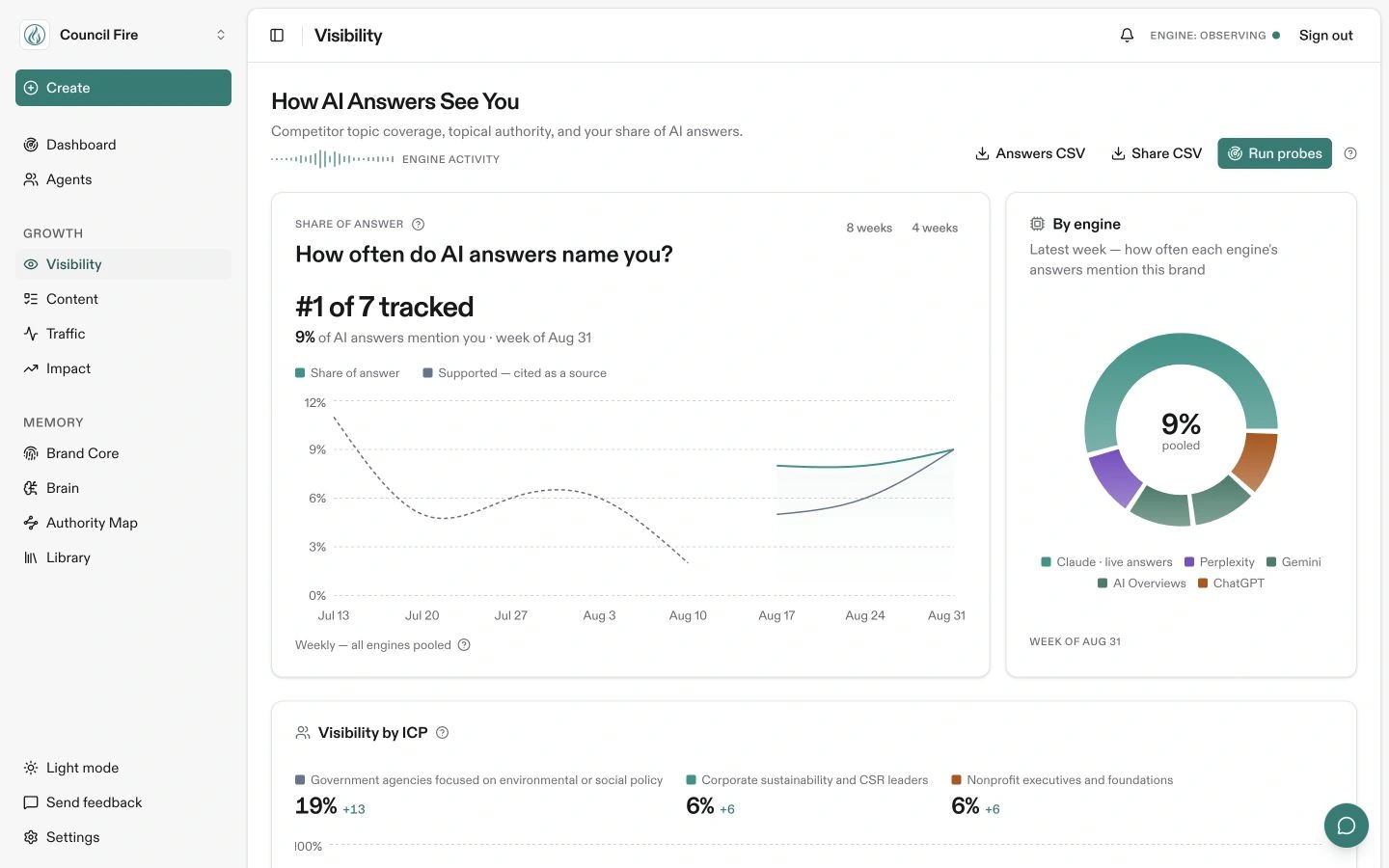Toggle the Share of answer legend series

(x=347, y=373)
